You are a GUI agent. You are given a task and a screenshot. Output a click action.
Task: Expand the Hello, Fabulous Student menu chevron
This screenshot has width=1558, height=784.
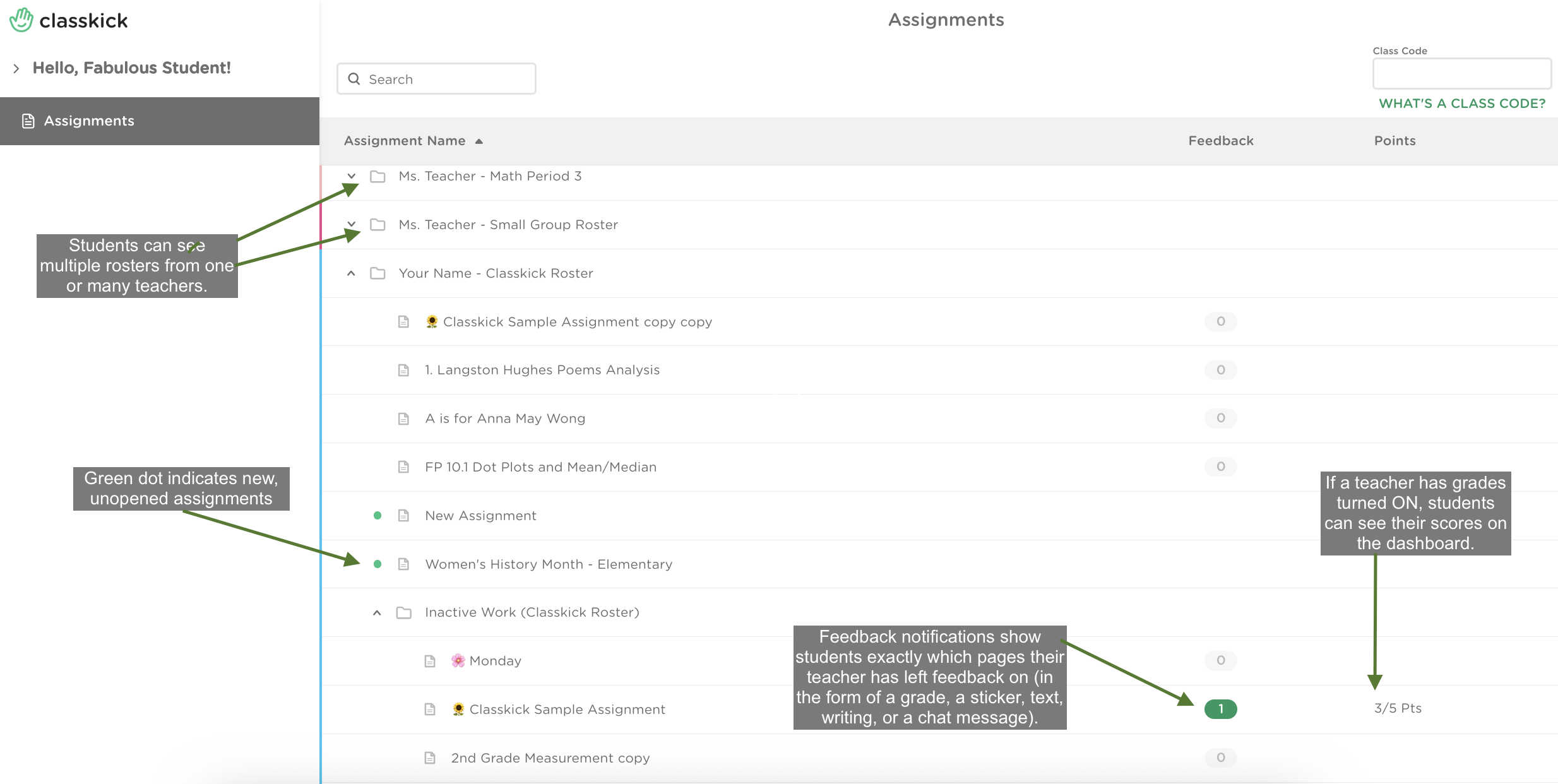coord(16,68)
